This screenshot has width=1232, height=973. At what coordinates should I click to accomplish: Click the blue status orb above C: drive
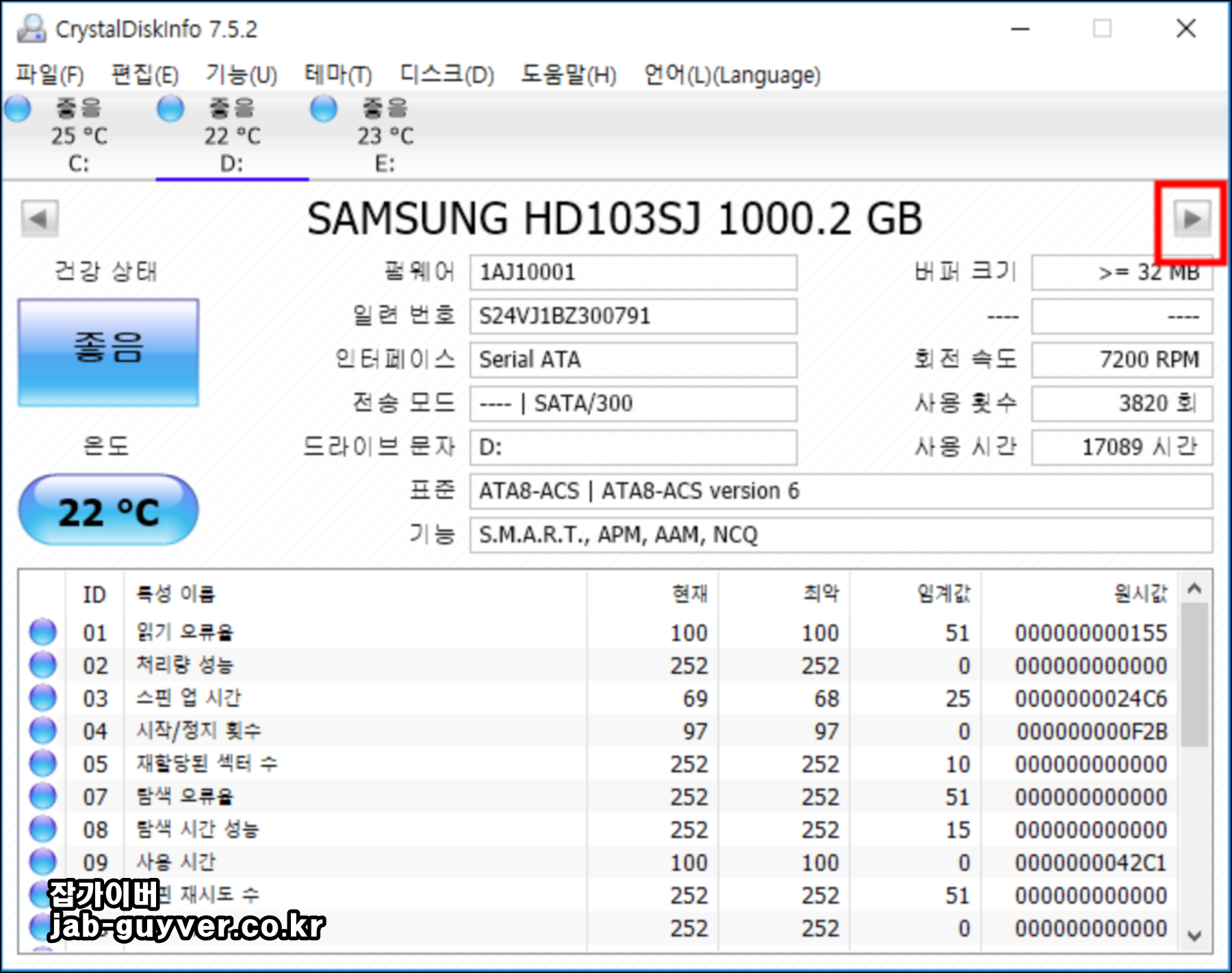[x=18, y=109]
